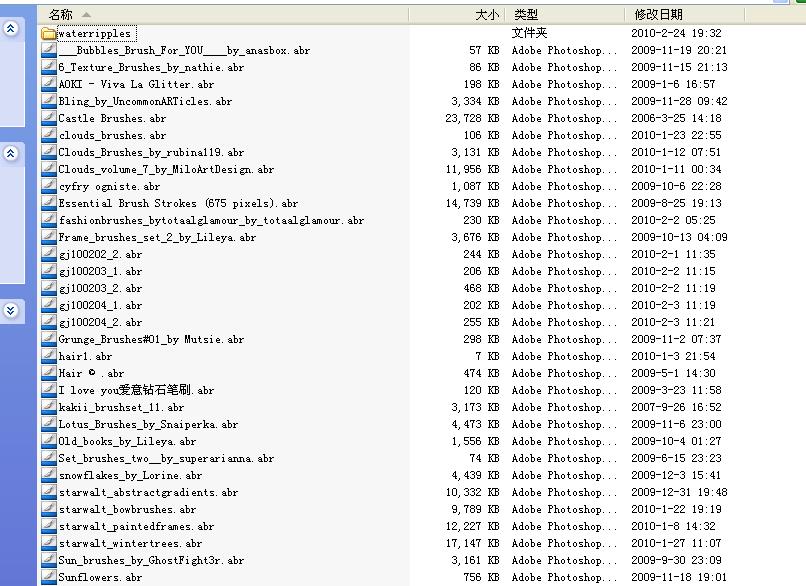Click the 14,739 KB size value
806x586 pixels.
pos(472,203)
